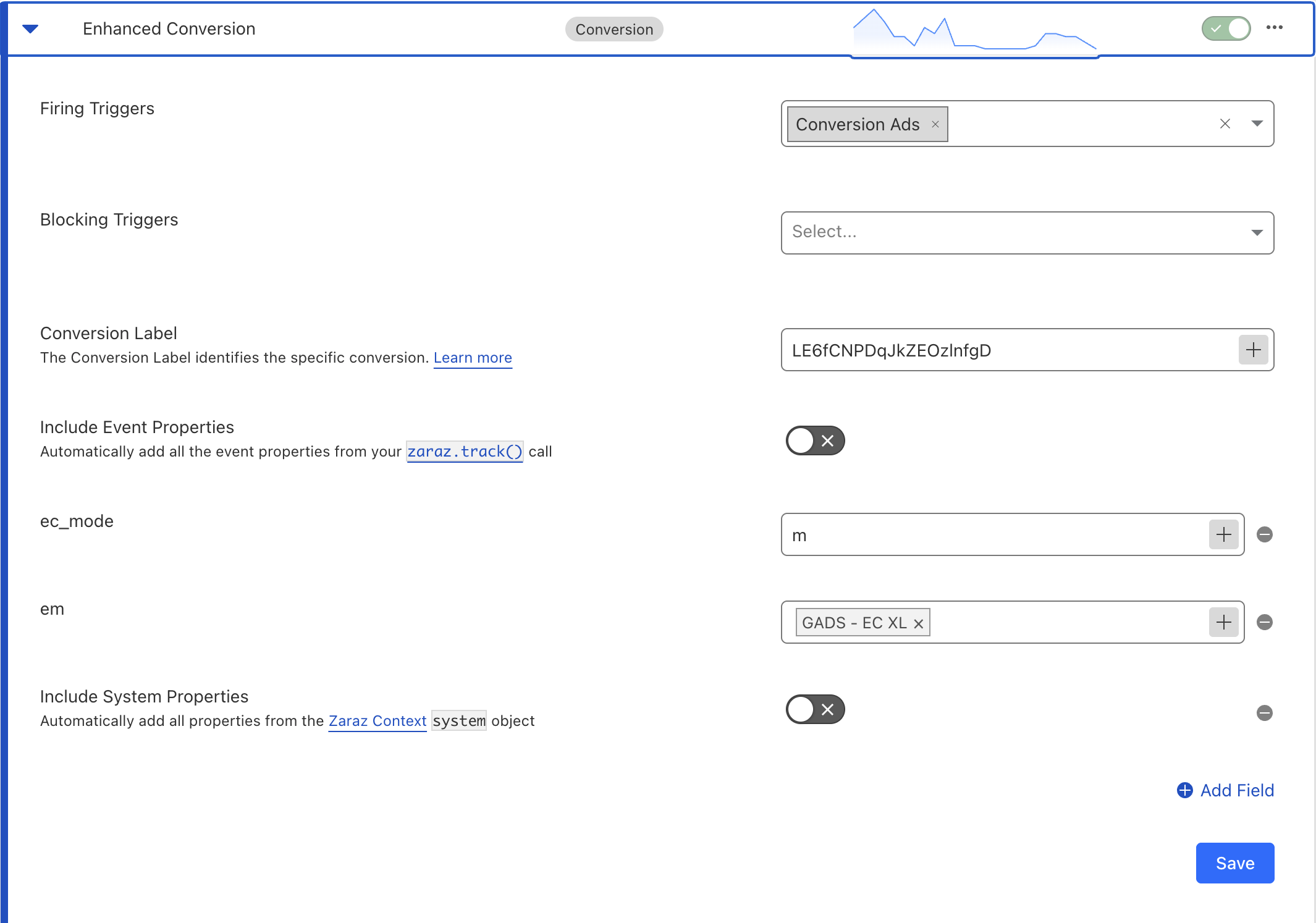Open the three-dots action menu
The height and width of the screenshot is (923, 1316).
pos(1274,28)
